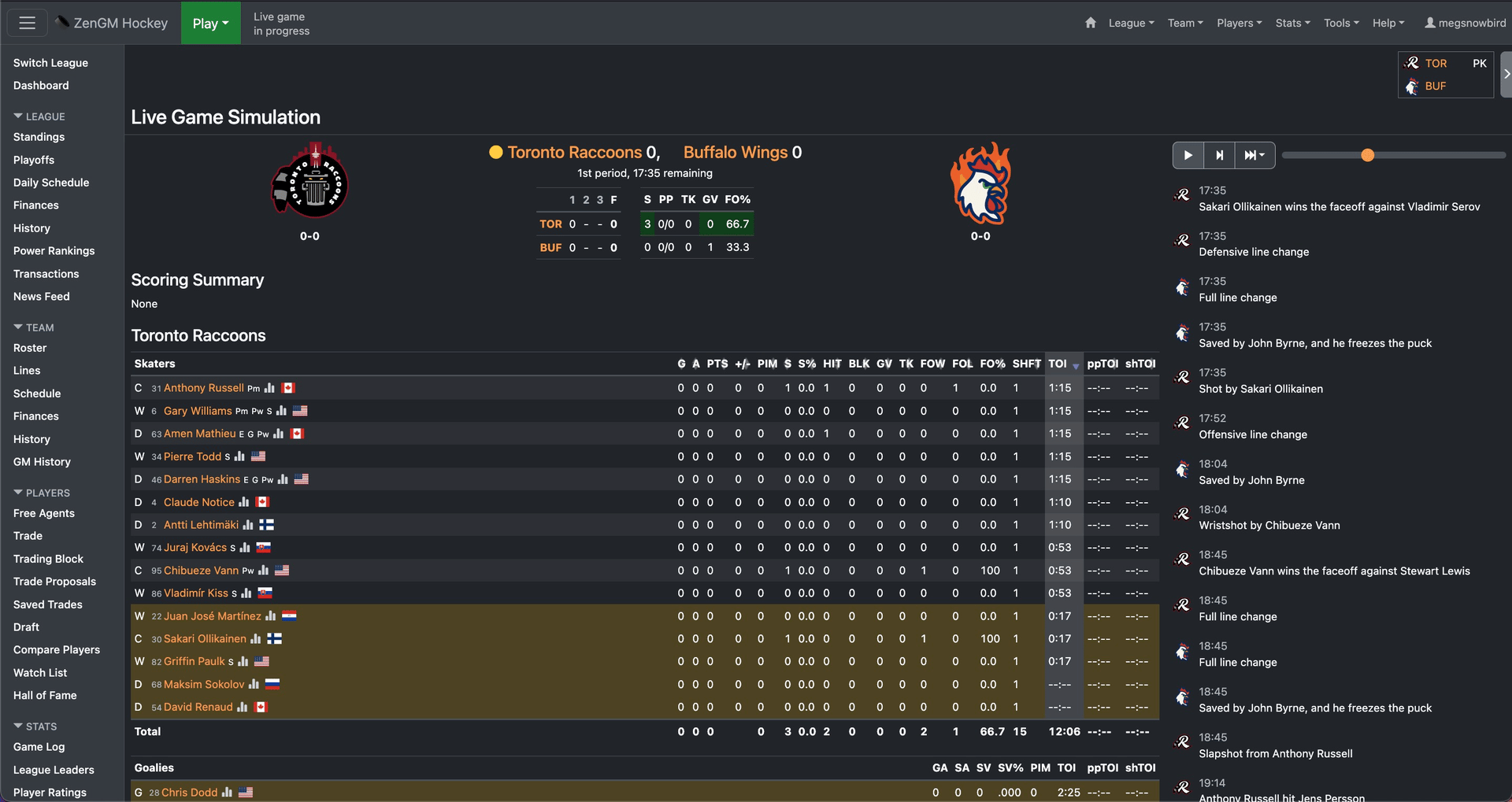
Task: Adjust the simulation speed slider handle
Action: click(x=1367, y=155)
